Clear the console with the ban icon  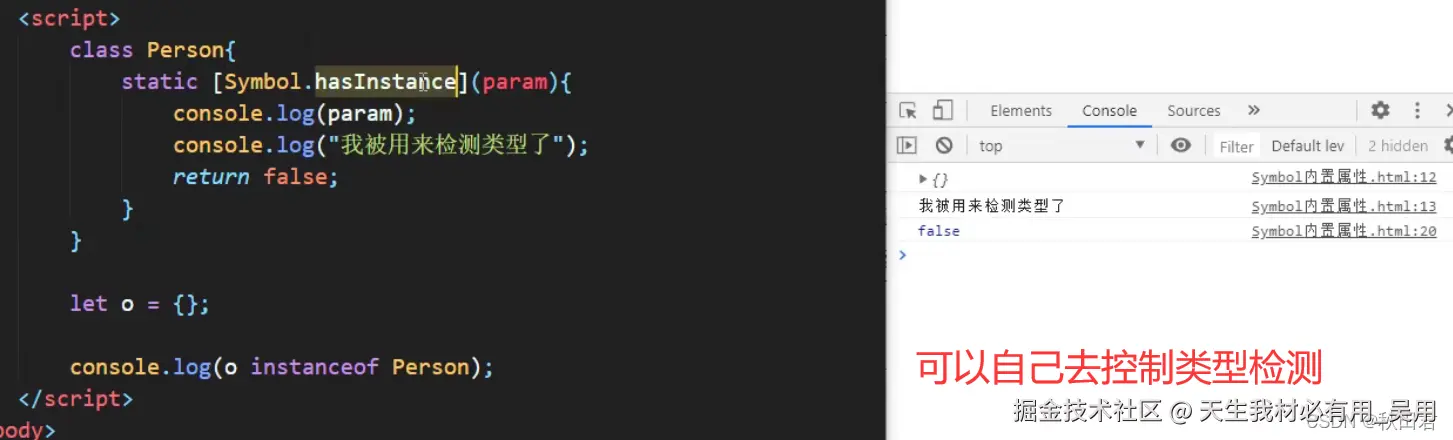[x=944, y=145]
